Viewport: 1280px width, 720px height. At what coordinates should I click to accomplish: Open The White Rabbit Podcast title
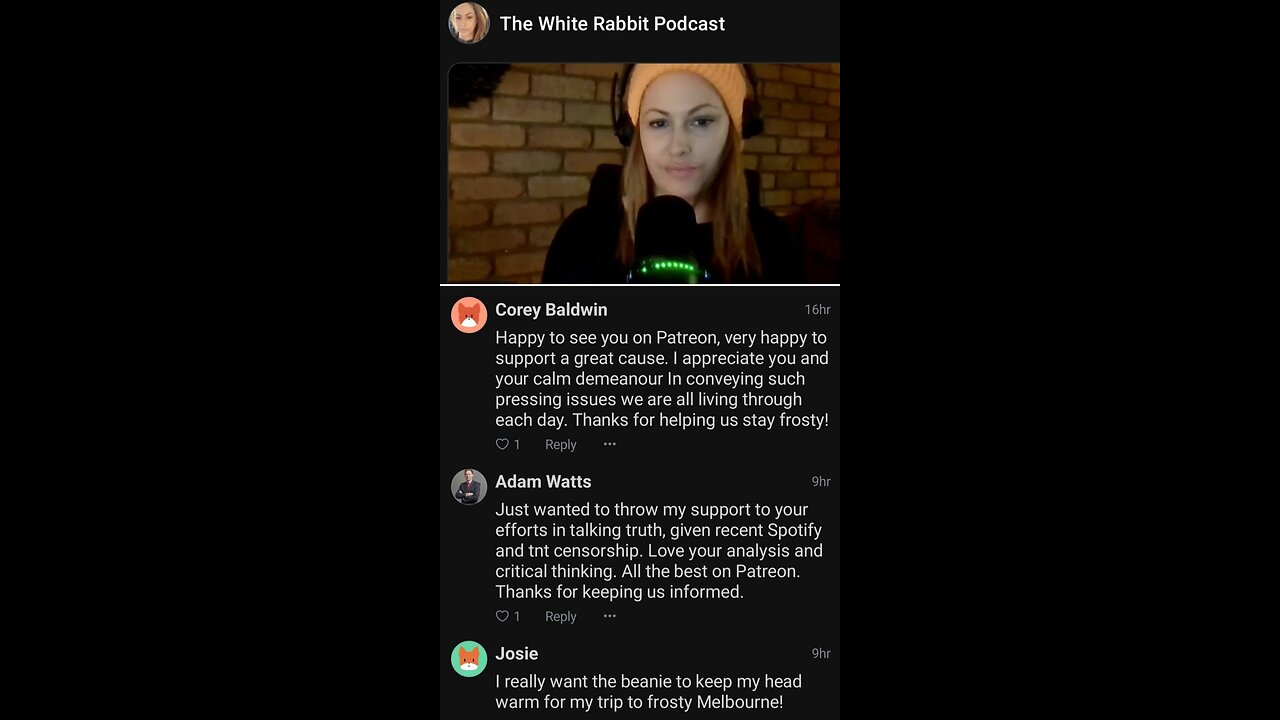[x=612, y=24]
